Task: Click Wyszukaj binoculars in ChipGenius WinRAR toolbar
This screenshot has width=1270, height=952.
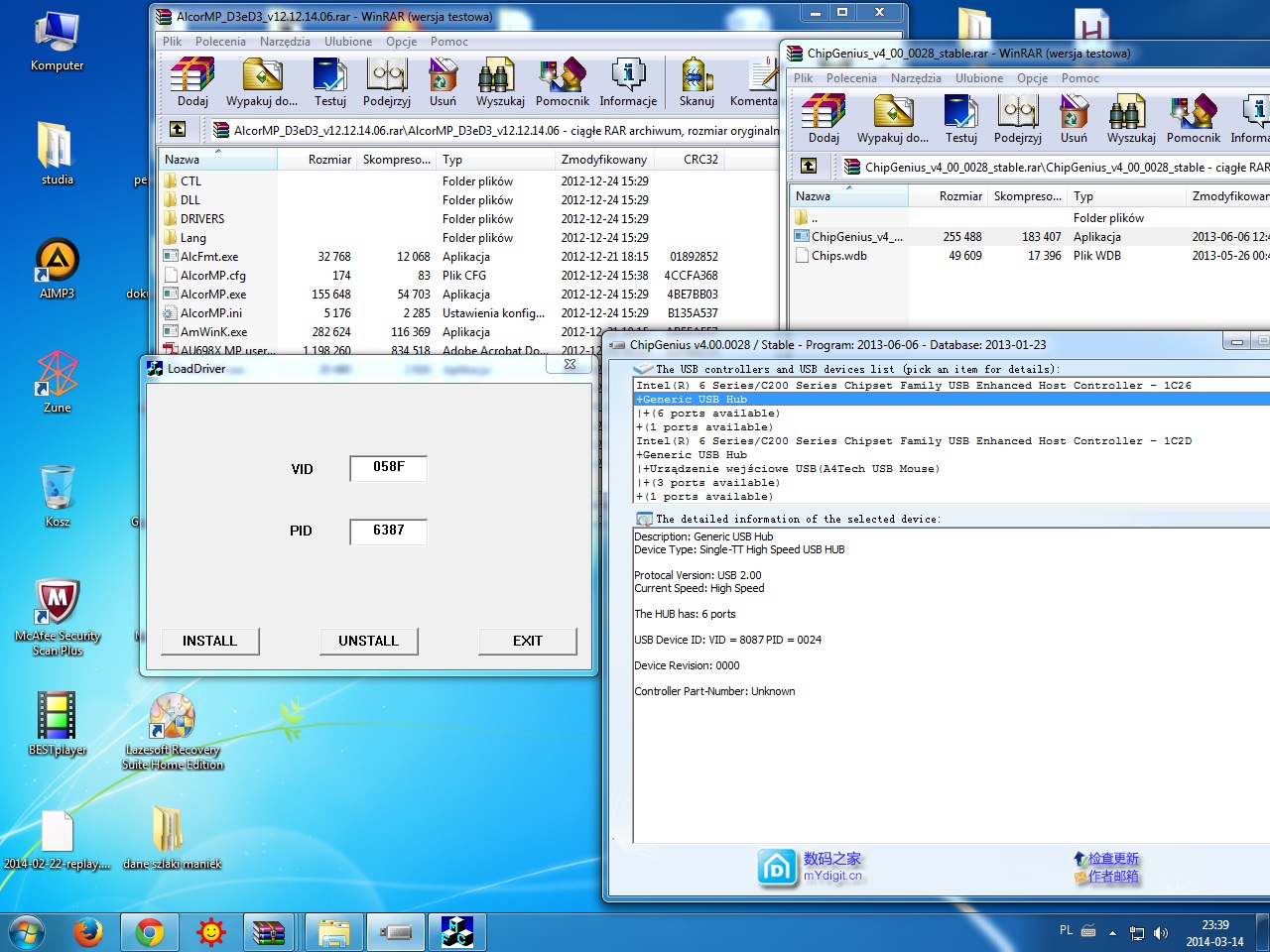Action: [1130, 118]
